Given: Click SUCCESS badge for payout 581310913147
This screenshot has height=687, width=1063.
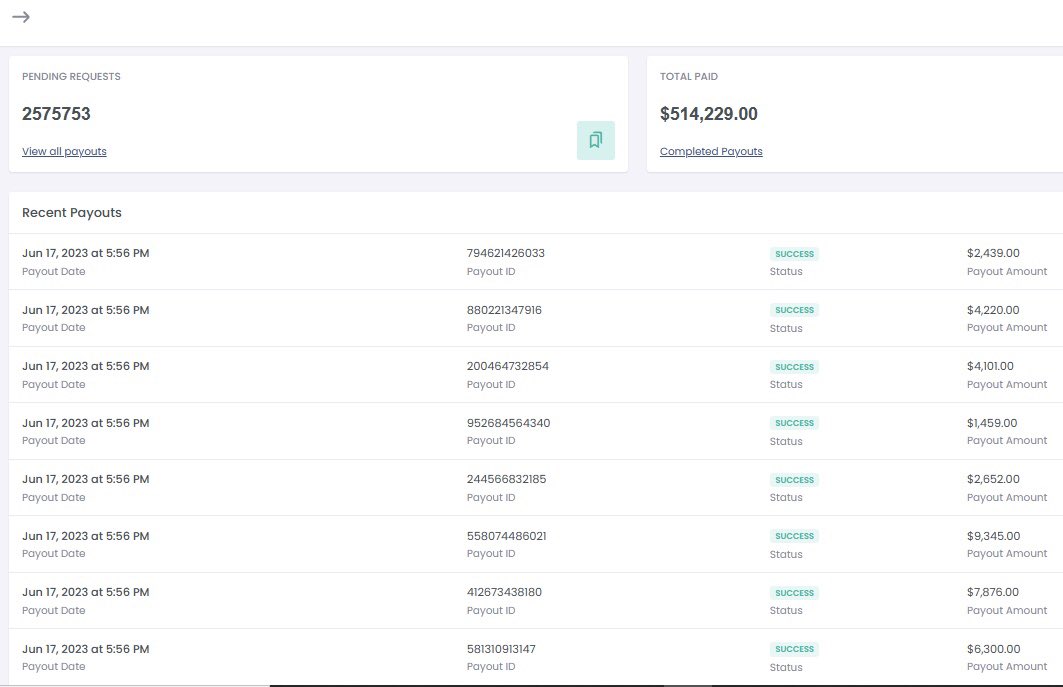Looking at the screenshot, I should click(795, 649).
